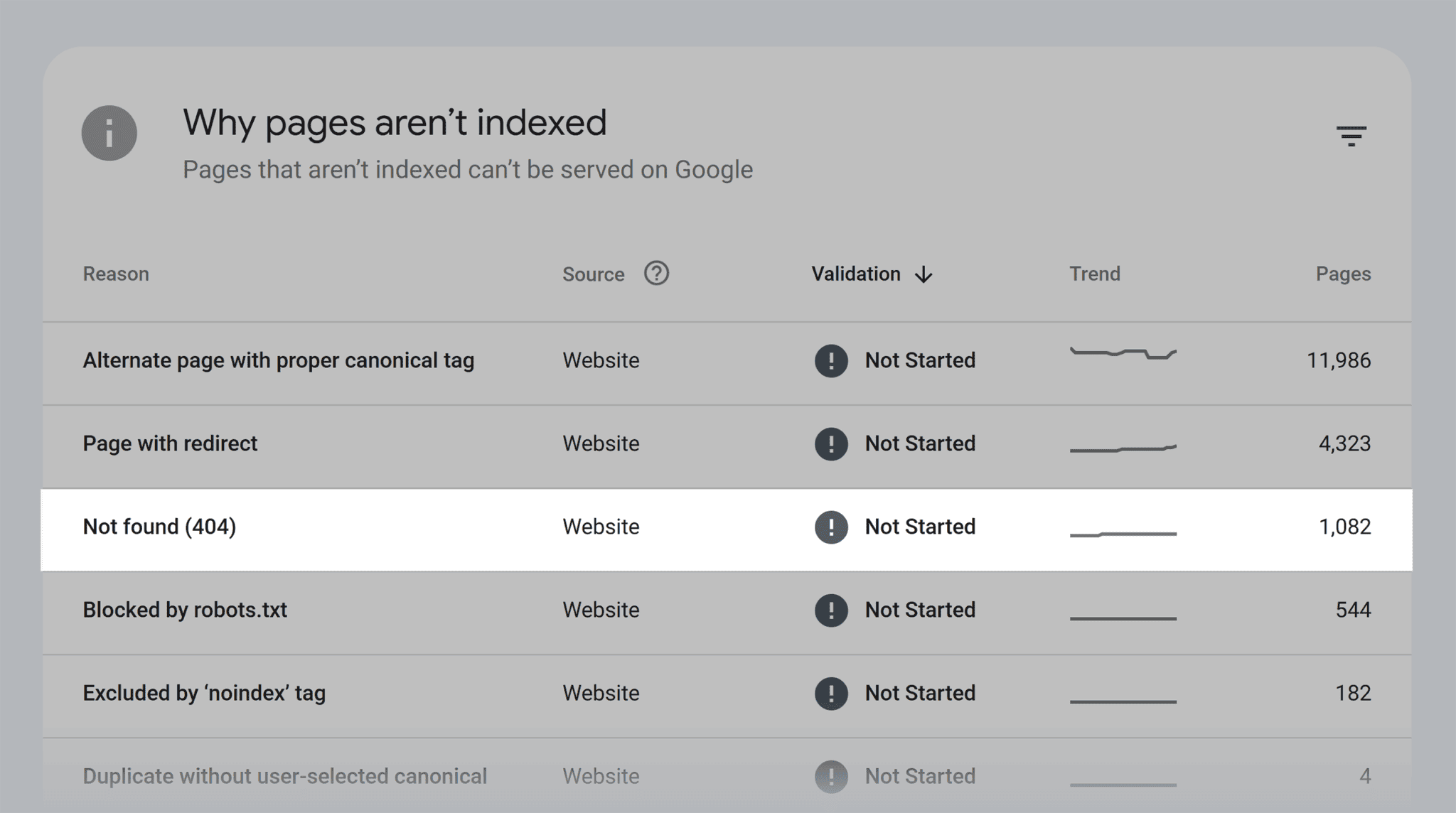Viewport: 1456px width, 813px height.
Task: Select the Excluded by noindex tag row
Action: [x=203, y=693]
